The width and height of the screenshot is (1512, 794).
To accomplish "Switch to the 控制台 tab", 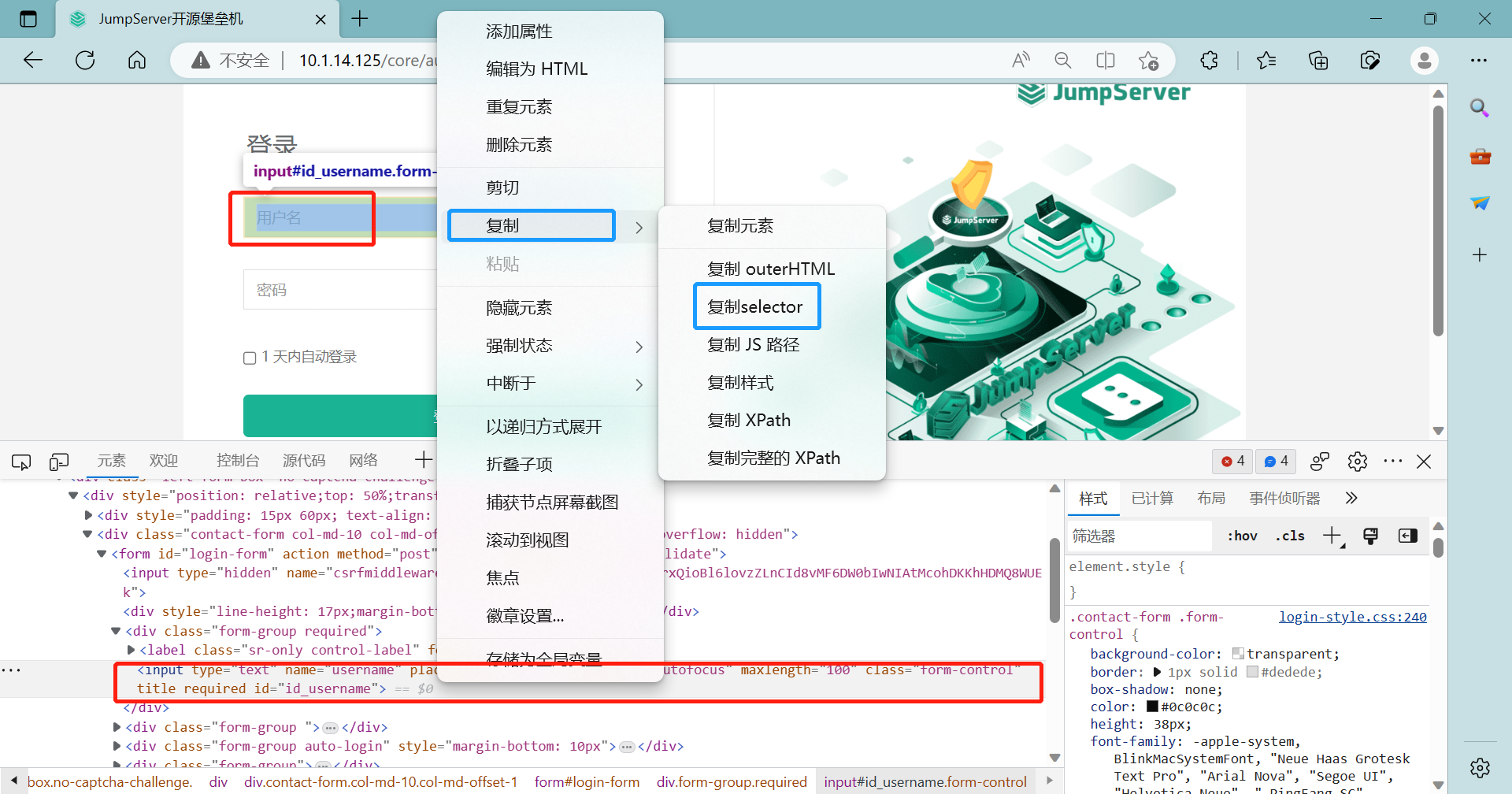I will point(237,461).
